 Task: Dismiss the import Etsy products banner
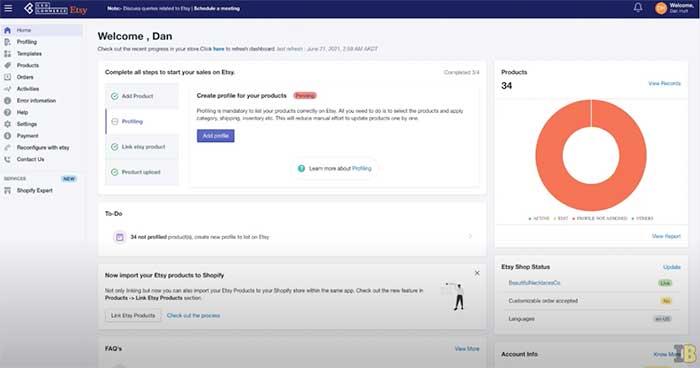(477, 273)
